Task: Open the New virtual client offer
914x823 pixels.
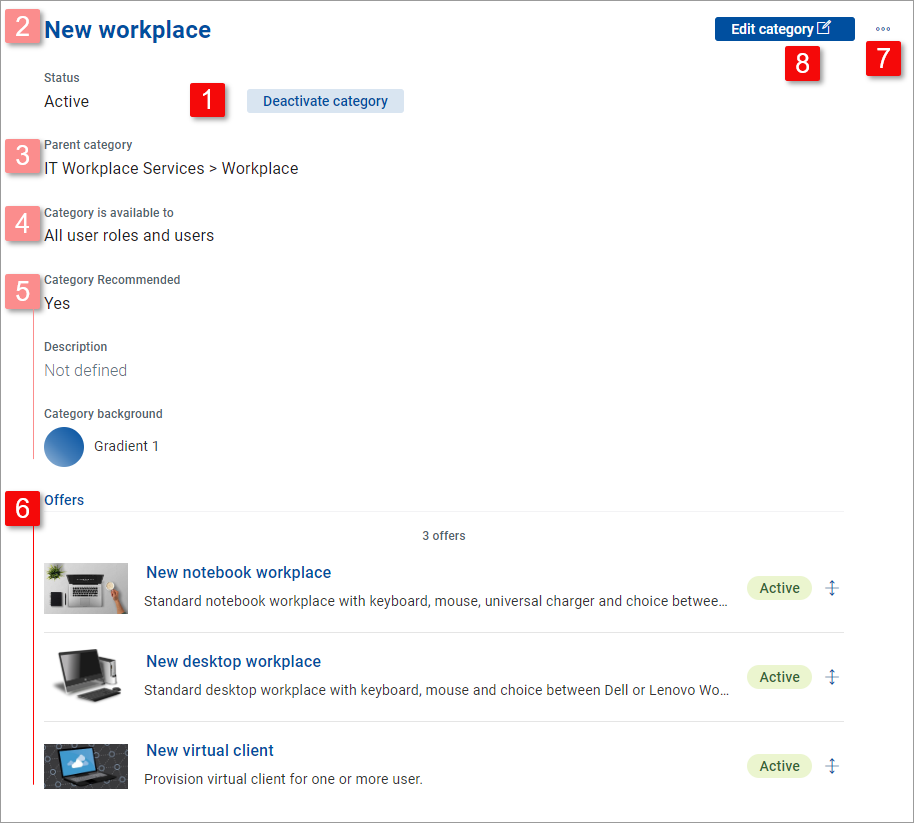Action: click(210, 751)
